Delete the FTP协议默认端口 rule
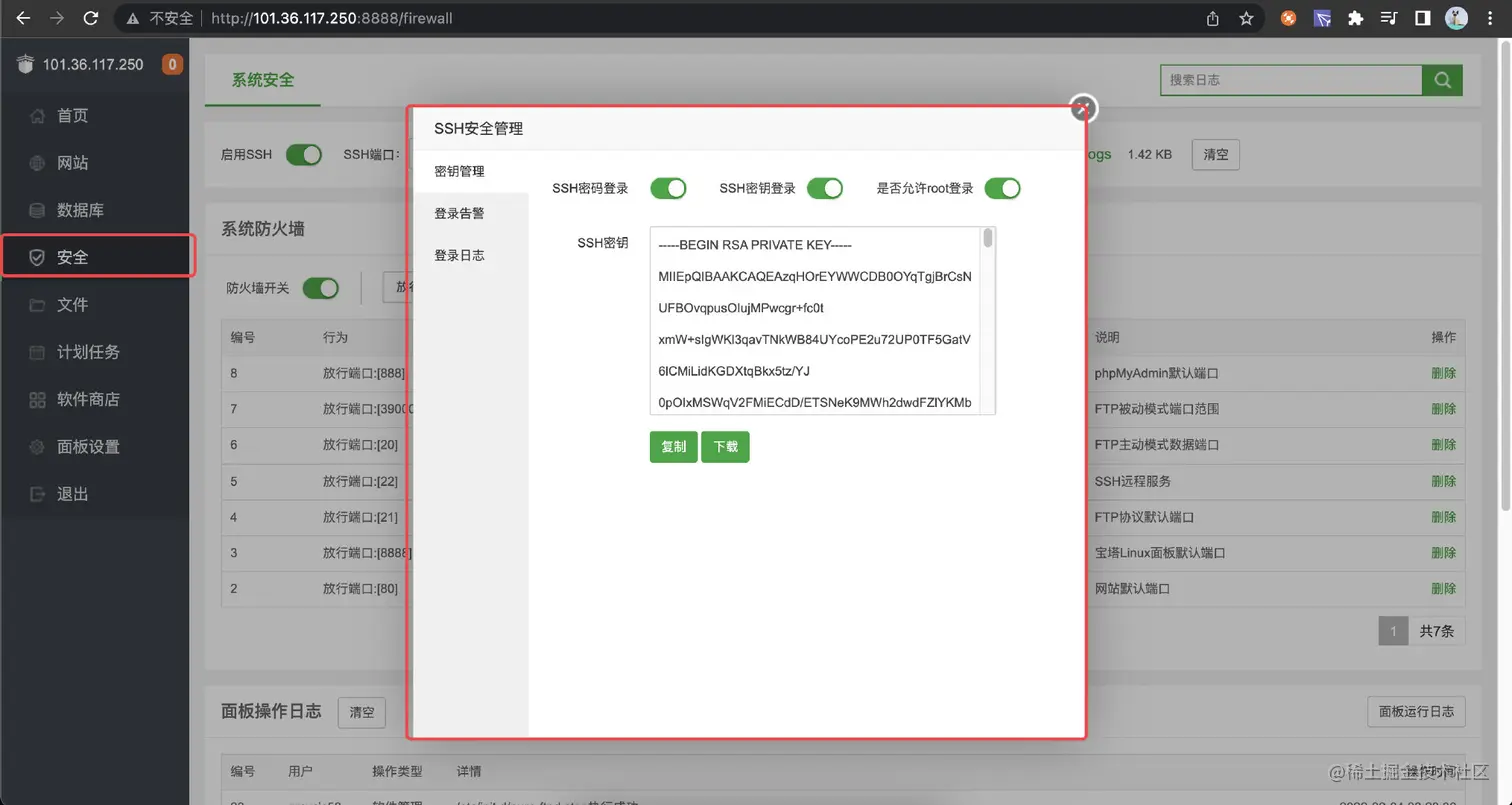The height and width of the screenshot is (805, 1512). (1443, 517)
